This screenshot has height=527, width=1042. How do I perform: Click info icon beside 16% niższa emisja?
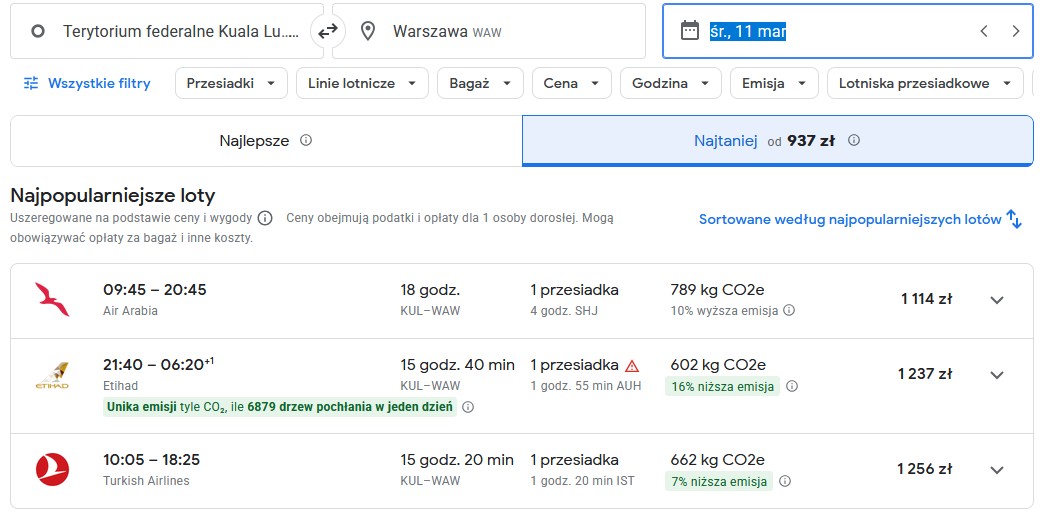pyautogui.click(x=792, y=386)
